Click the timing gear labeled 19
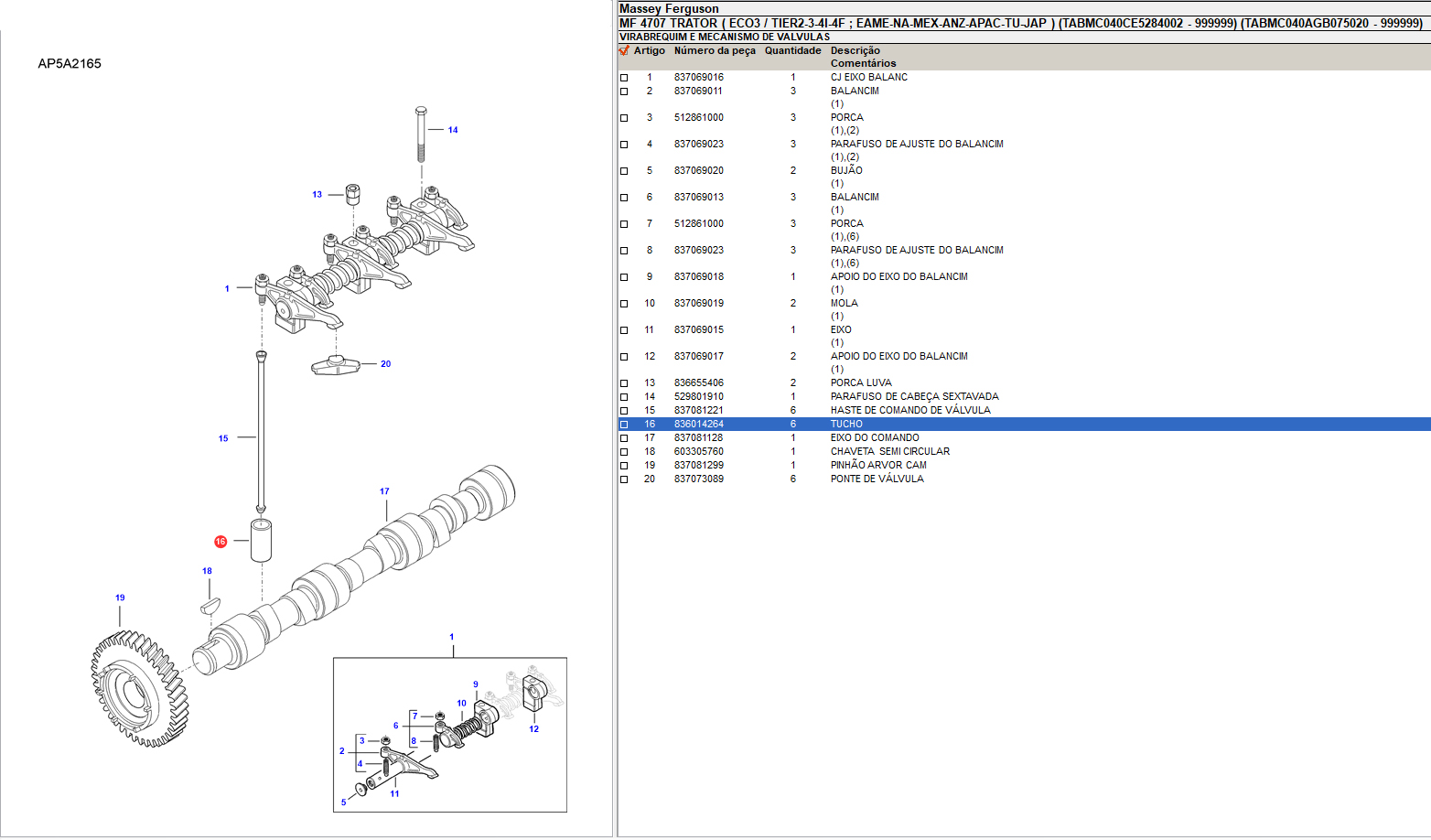The height and width of the screenshot is (840, 1431). pyautogui.click(x=140, y=688)
